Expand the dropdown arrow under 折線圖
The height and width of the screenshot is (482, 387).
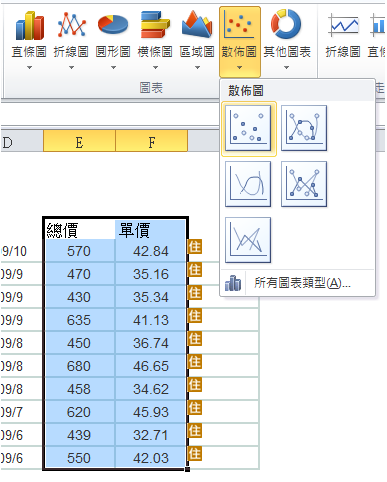point(71,67)
